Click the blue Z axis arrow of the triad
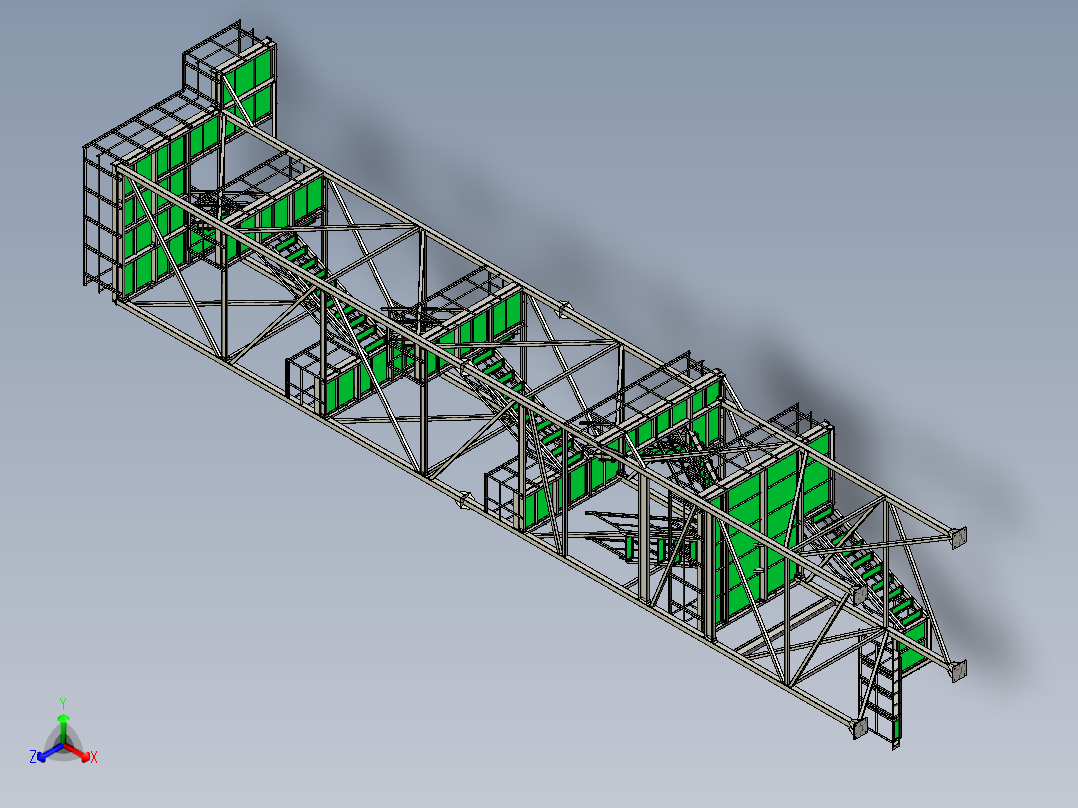 [43, 755]
